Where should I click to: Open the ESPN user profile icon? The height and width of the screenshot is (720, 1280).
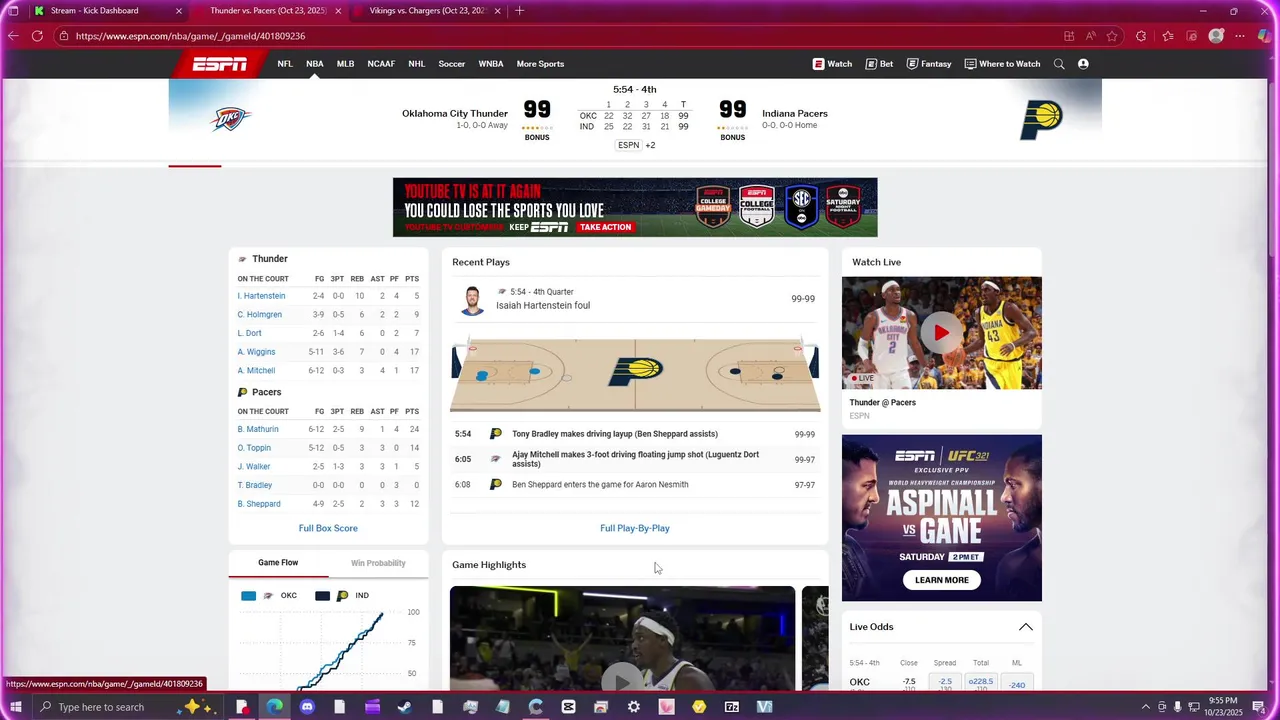(x=1083, y=64)
